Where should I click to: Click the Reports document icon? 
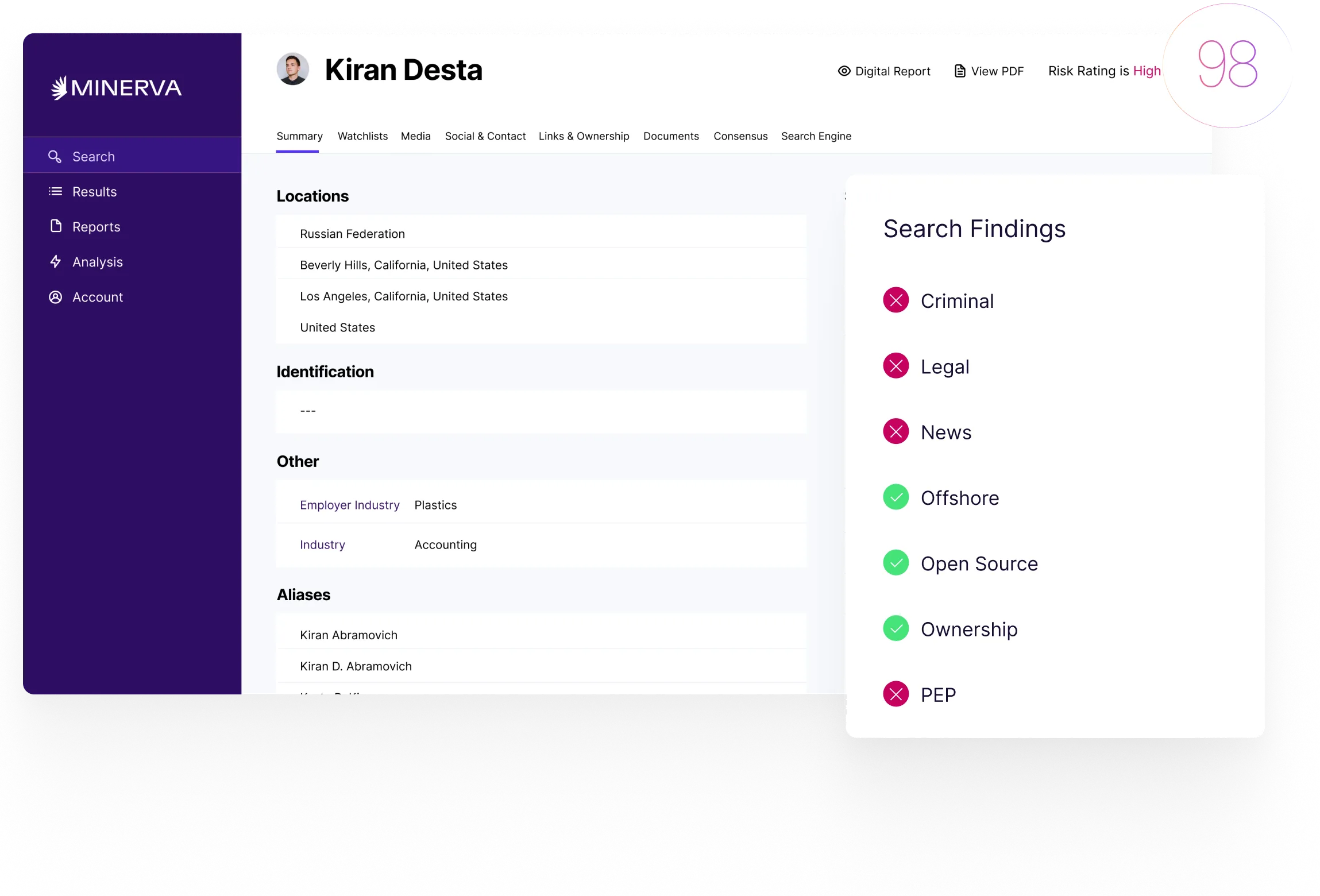56,226
